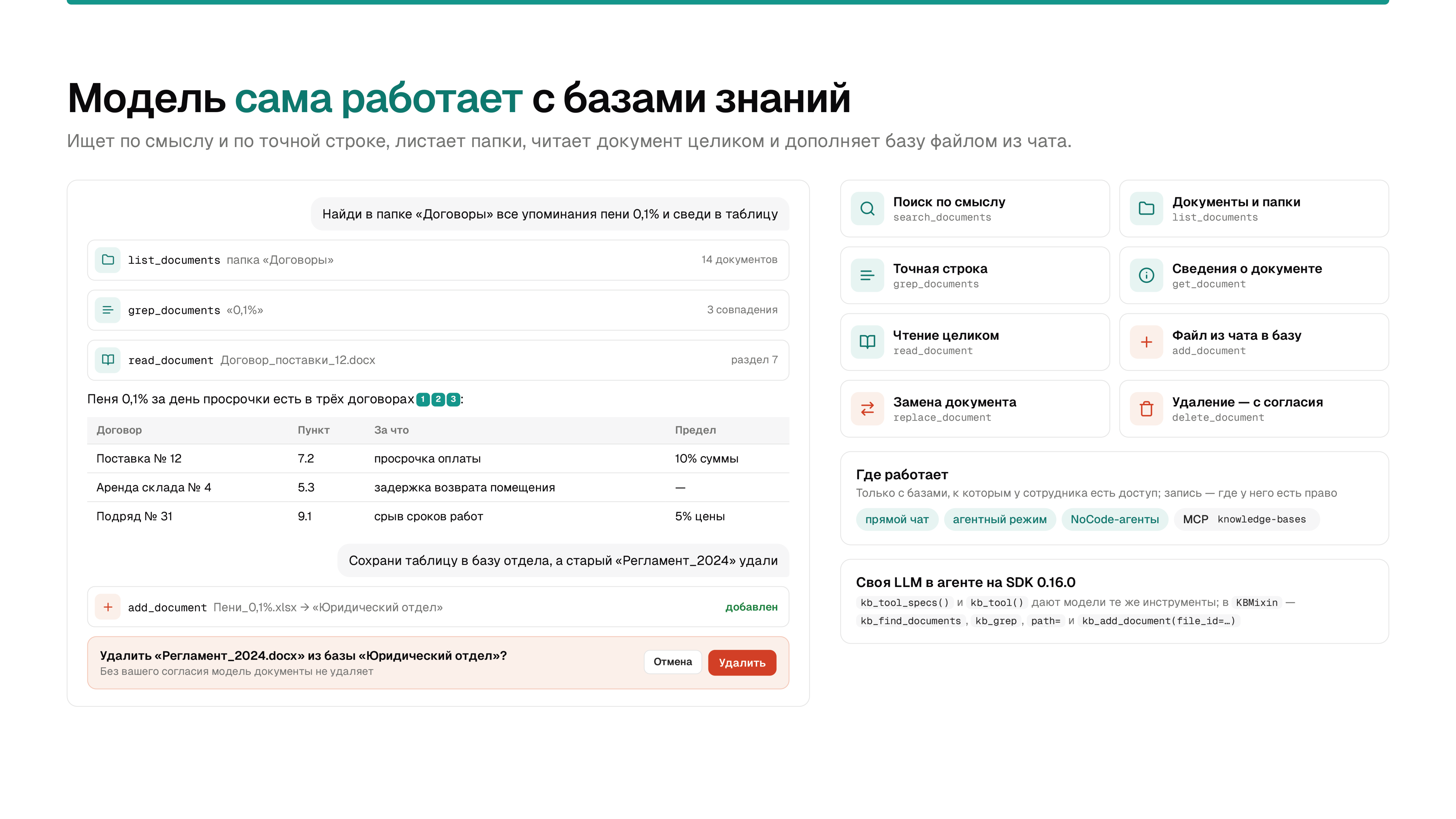Click the magnifier icon of Поиск по смыслу
The height and width of the screenshot is (819, 1456).
(x=867, y=208)
